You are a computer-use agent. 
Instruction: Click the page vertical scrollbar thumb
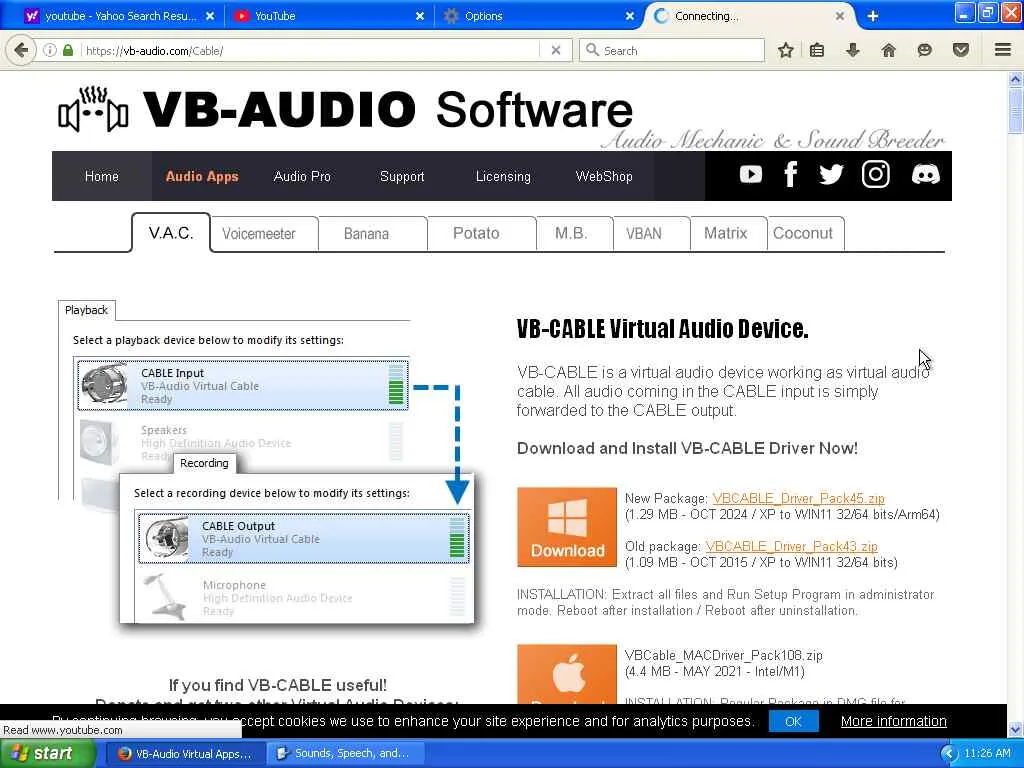tap(1016, 111)
